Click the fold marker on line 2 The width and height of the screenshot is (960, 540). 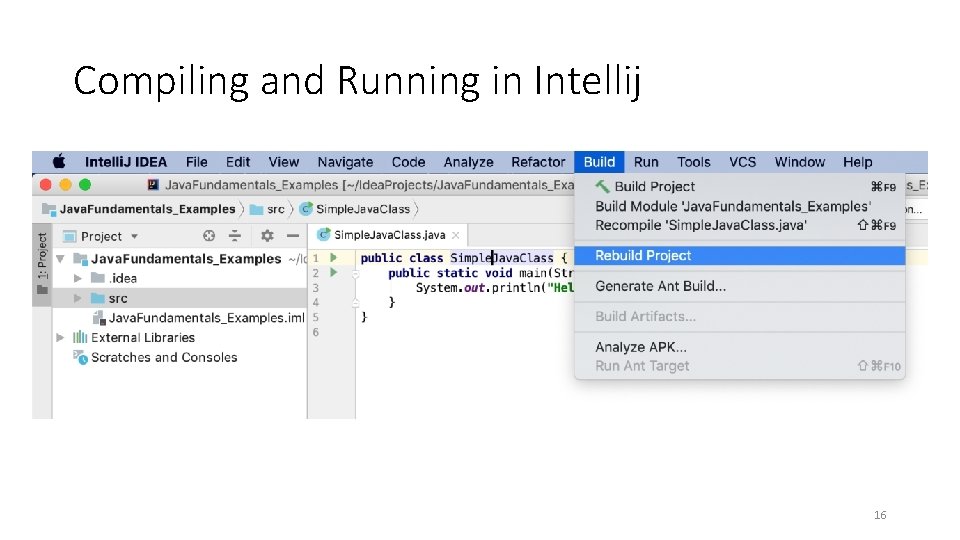pyautogui.click(x=355, y=274)
